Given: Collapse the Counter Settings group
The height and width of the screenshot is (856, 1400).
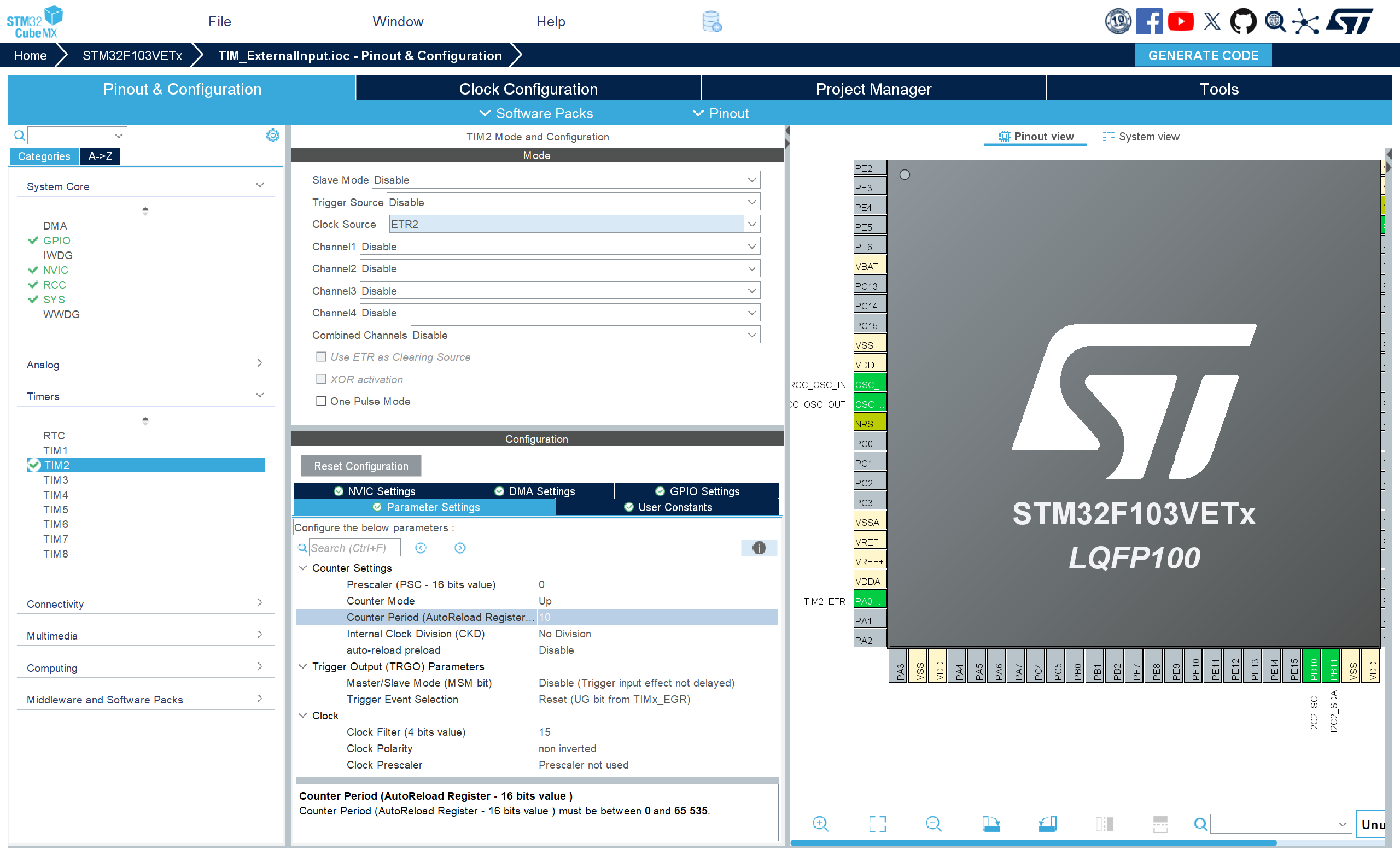Looking at the screenshot, I should coord(303,568).
